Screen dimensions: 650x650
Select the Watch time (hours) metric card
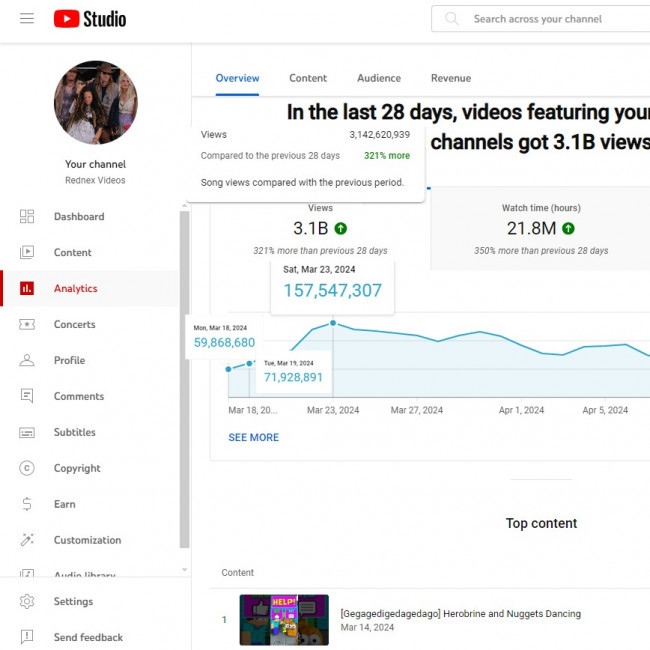(540, 230)
